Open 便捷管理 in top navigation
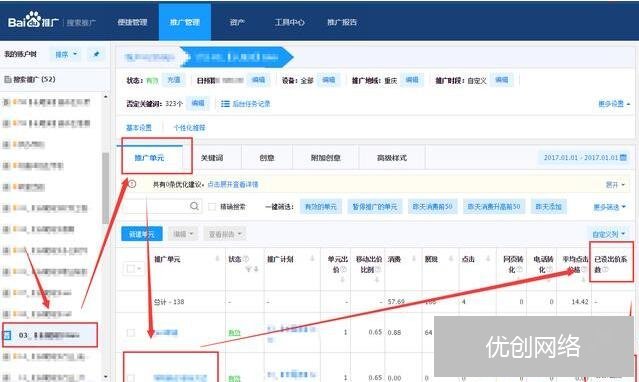This screenshot has width=639, height=382. tap(132, 22)
